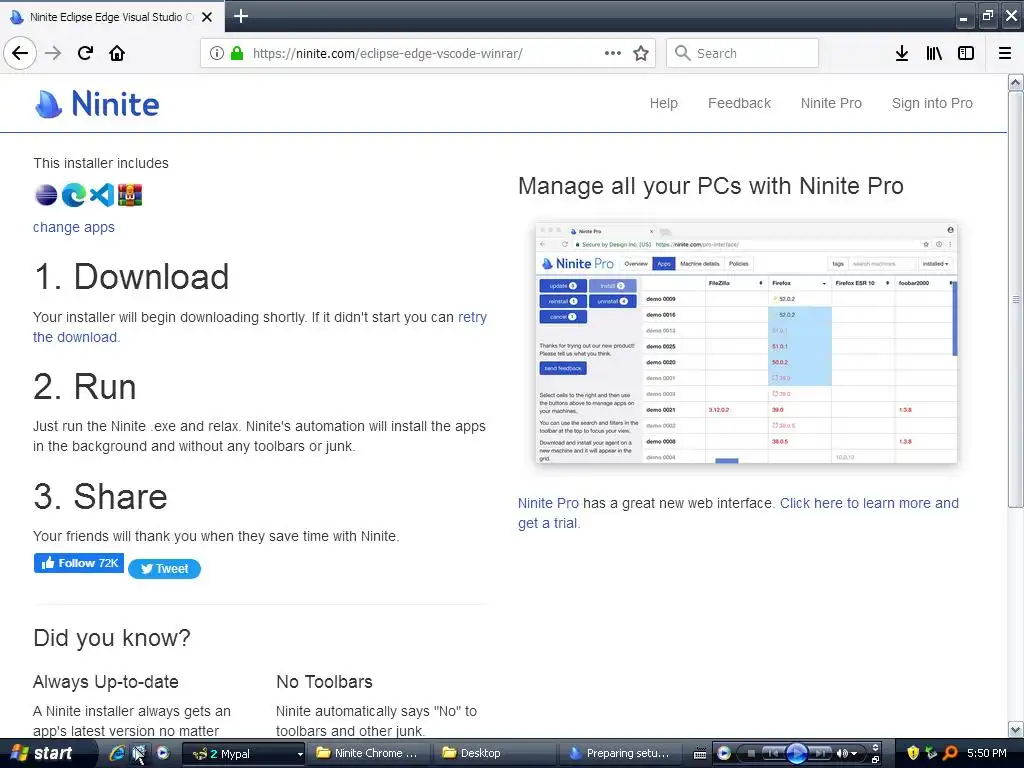Close the Ninite Eclipse Edge browser tab
The image size is (1024, 768).
pyautogui.click(x=207, y=17)
